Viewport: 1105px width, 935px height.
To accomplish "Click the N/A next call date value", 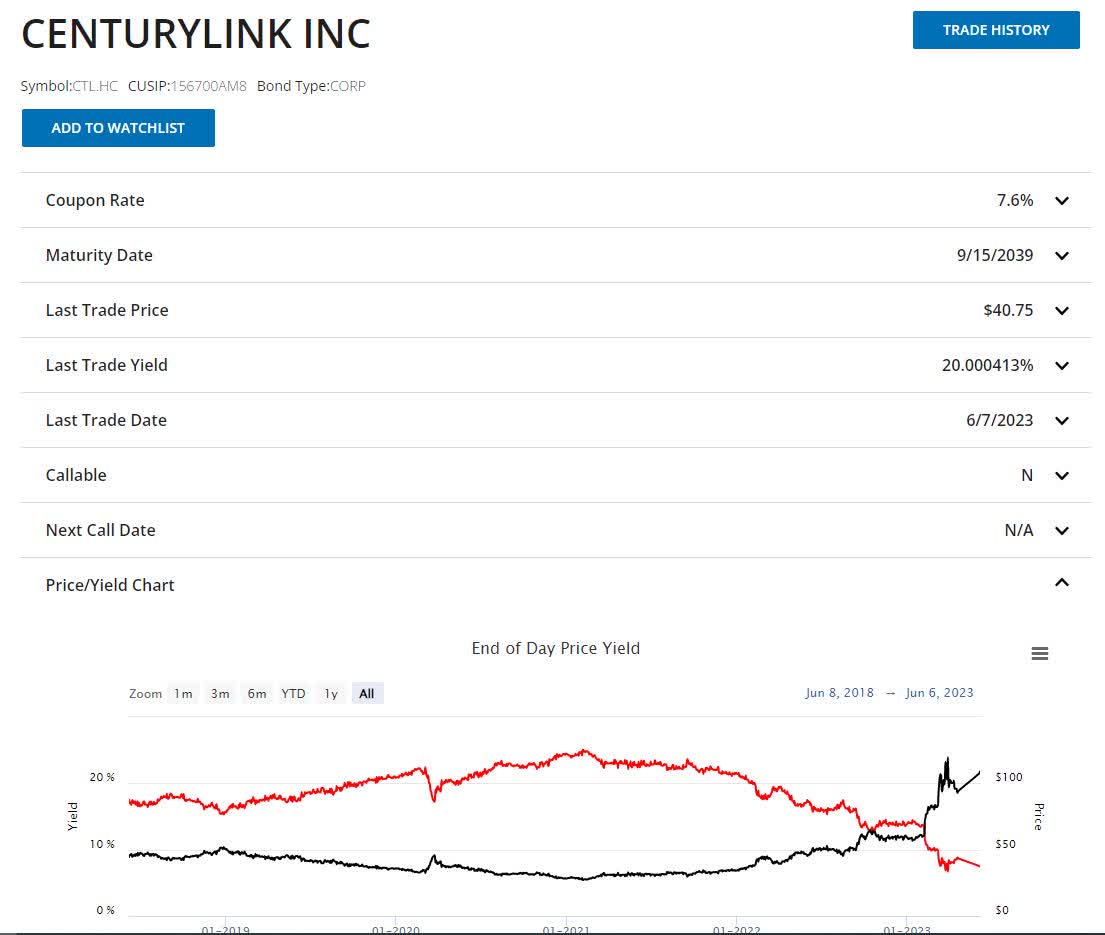I will (x=1019, y=530).
